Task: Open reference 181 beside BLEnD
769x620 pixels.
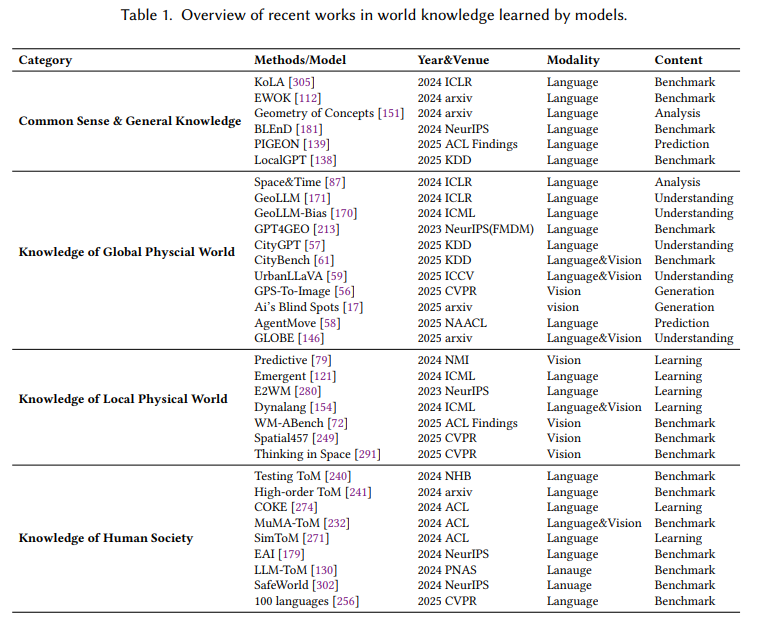Action: point(309,129)
